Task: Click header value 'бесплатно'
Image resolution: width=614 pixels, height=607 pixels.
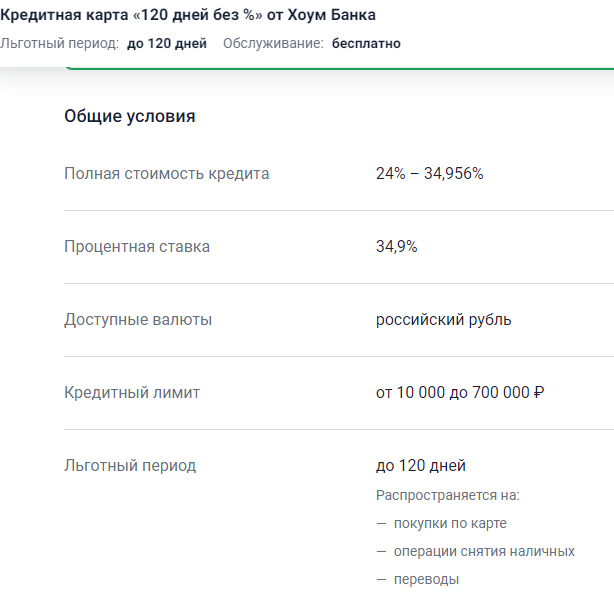Action: point(366,43)
